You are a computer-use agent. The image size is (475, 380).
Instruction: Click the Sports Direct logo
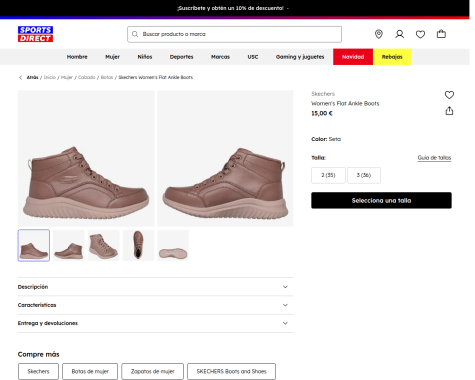(35, 34)
